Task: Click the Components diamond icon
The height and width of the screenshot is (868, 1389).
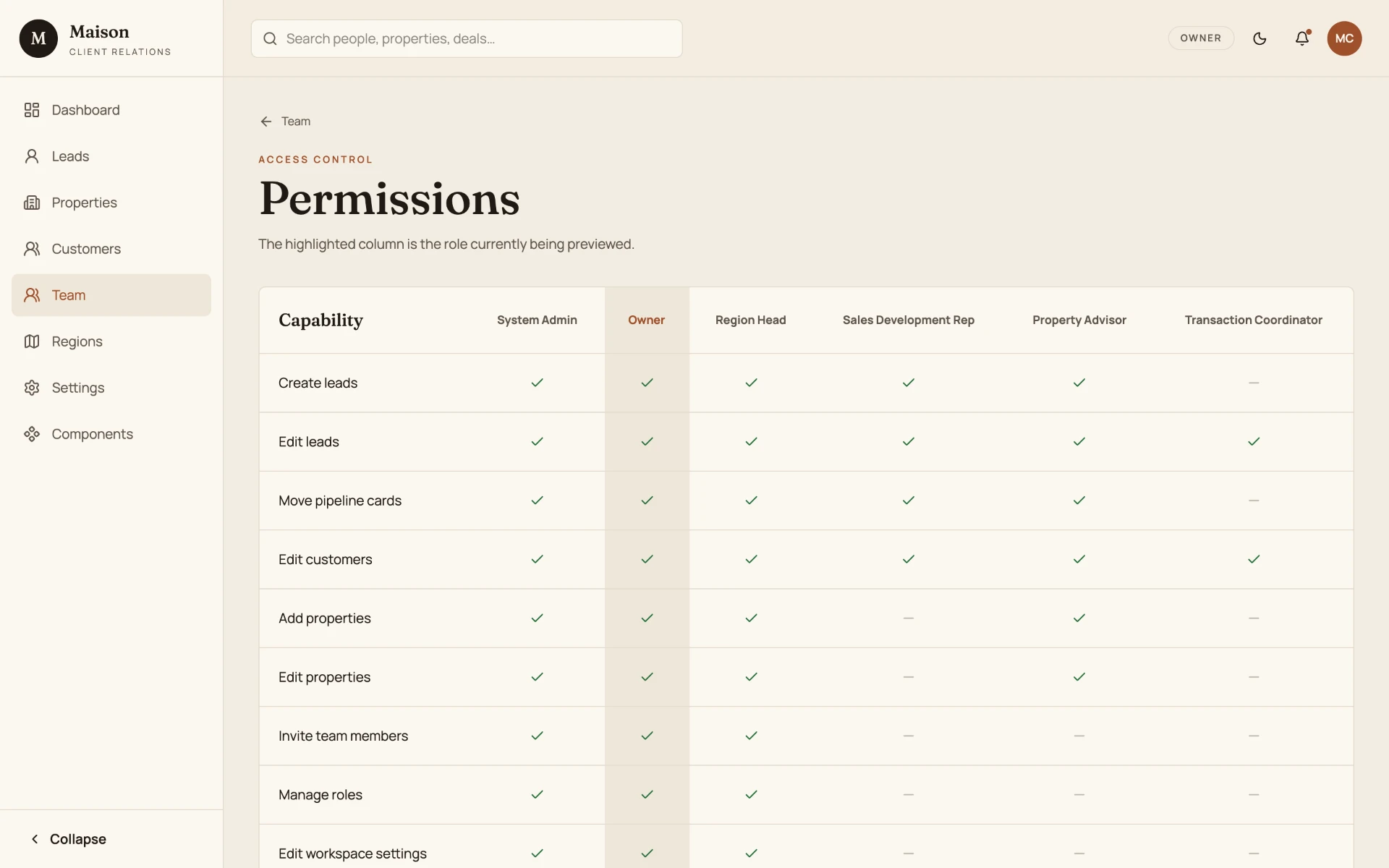Action: point(32,434)
